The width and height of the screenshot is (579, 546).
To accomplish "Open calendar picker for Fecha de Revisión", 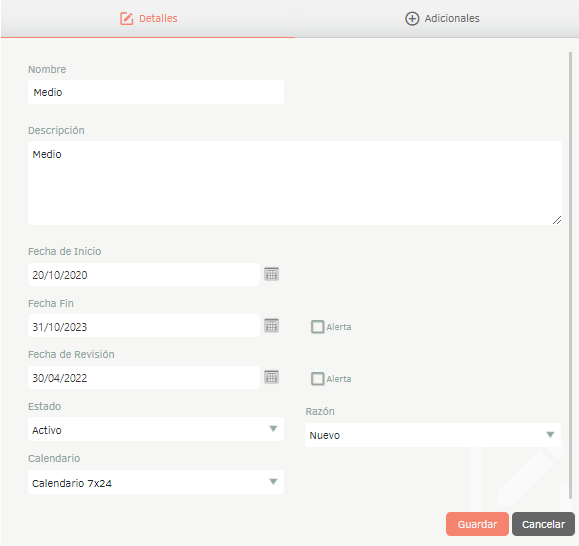I will [271, 377].
